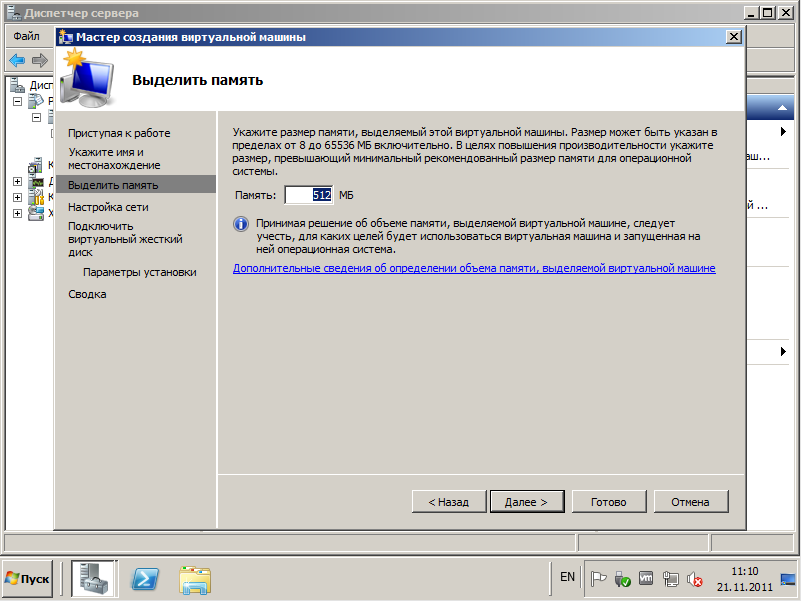Expand the bottom tree node with plus sign
The height and width of the screenshot is (602, 802).
coord(17,213)
